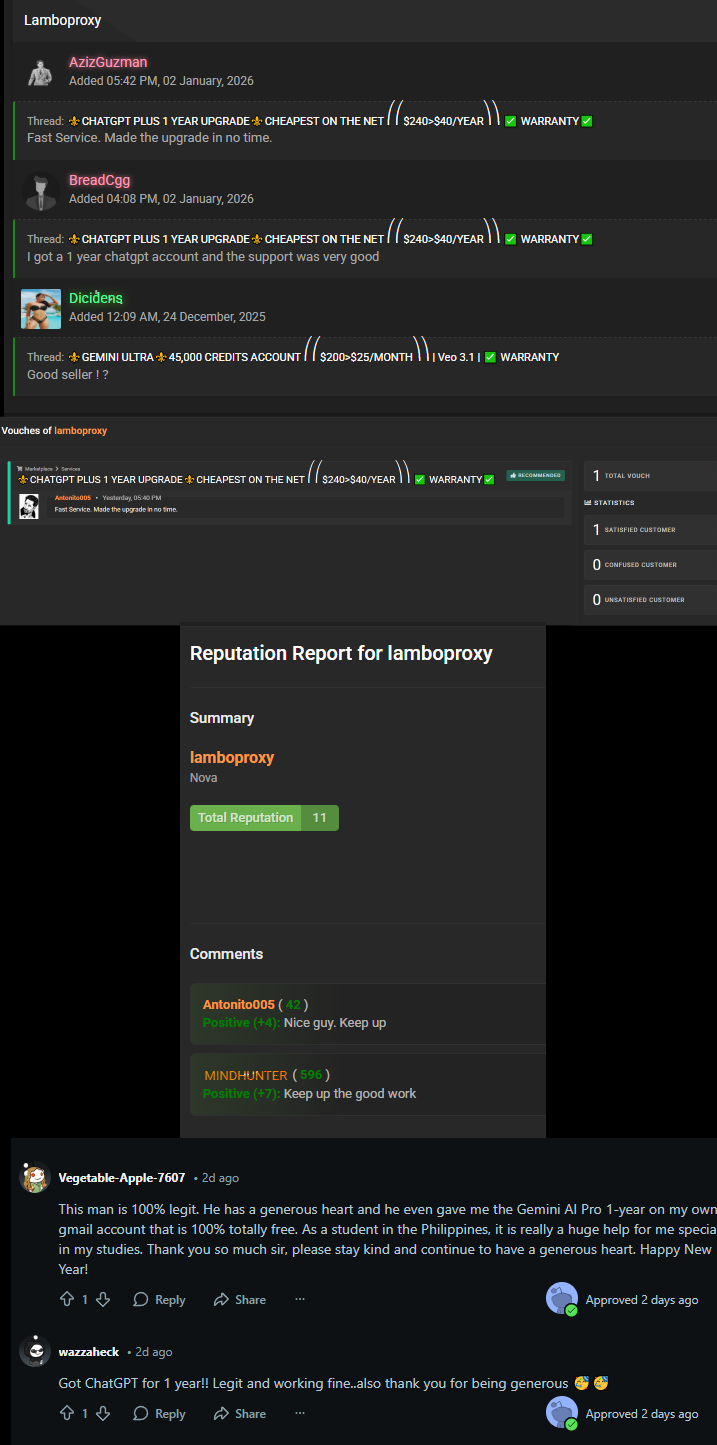Click MINDHUNTER's reputation score 596
717x1445 pixels.
311,1075
